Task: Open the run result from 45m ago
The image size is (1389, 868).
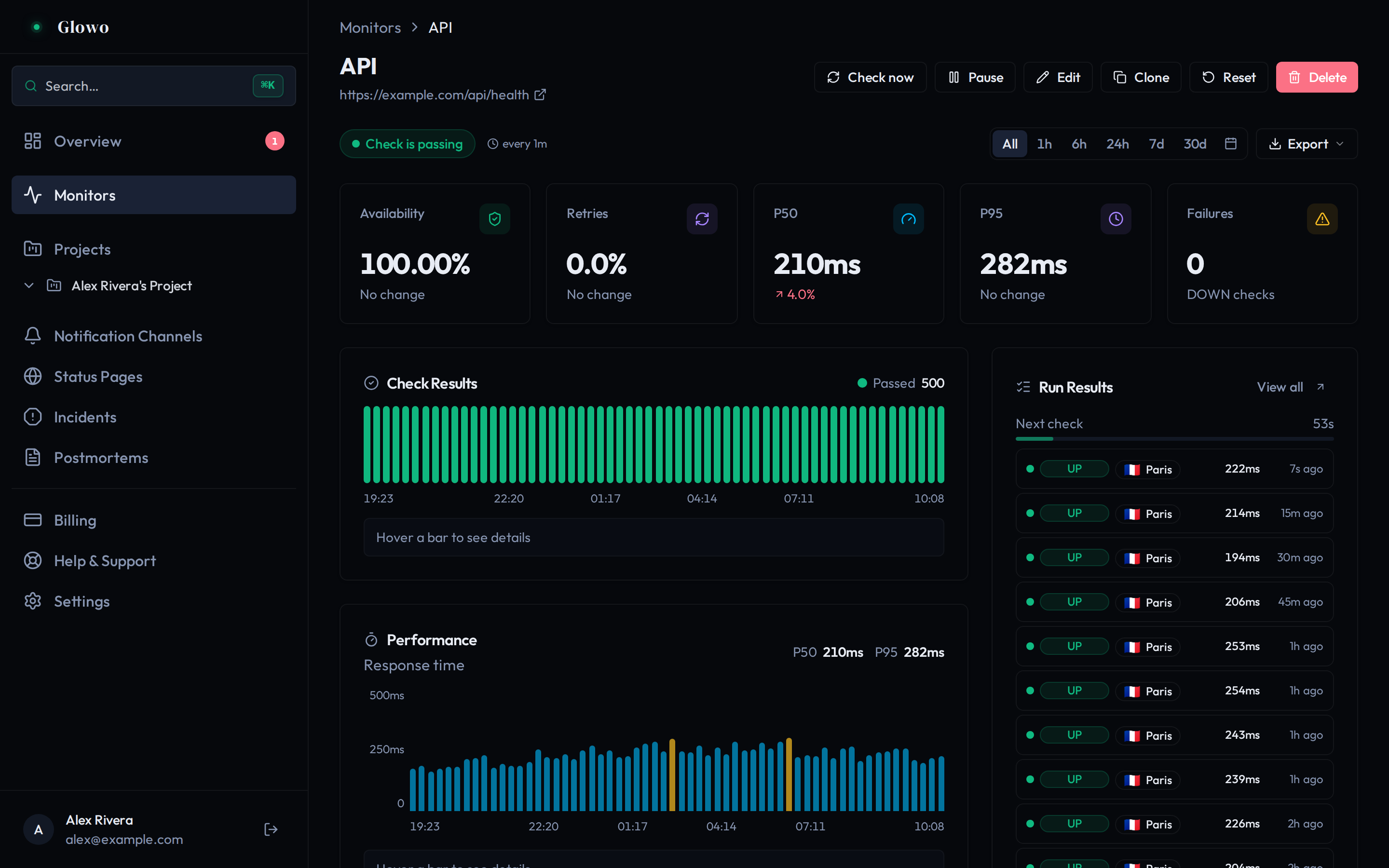Action: point(1174,602)
